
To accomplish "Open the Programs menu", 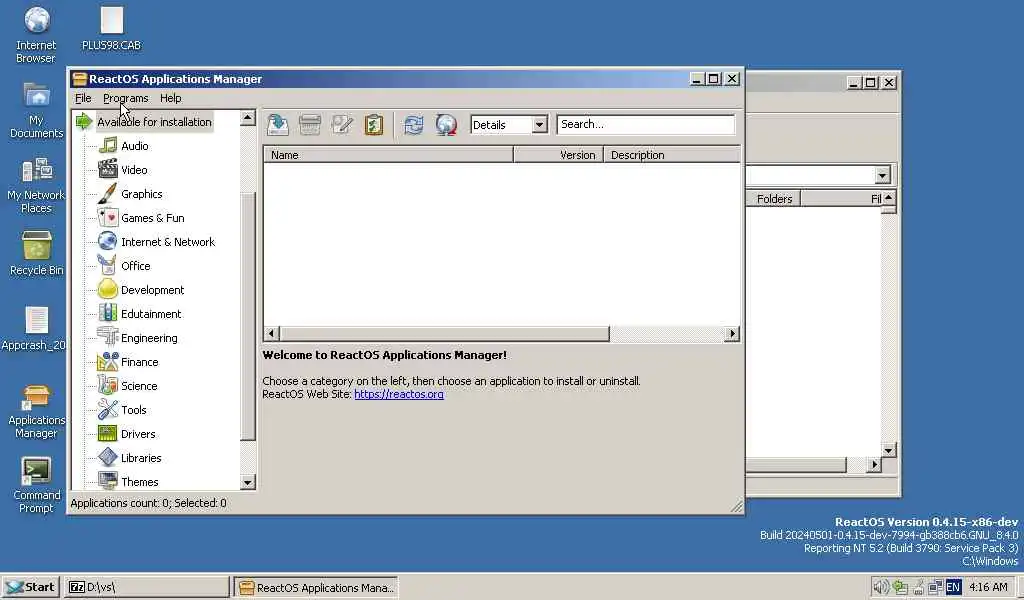I will [x=125, y=98].
